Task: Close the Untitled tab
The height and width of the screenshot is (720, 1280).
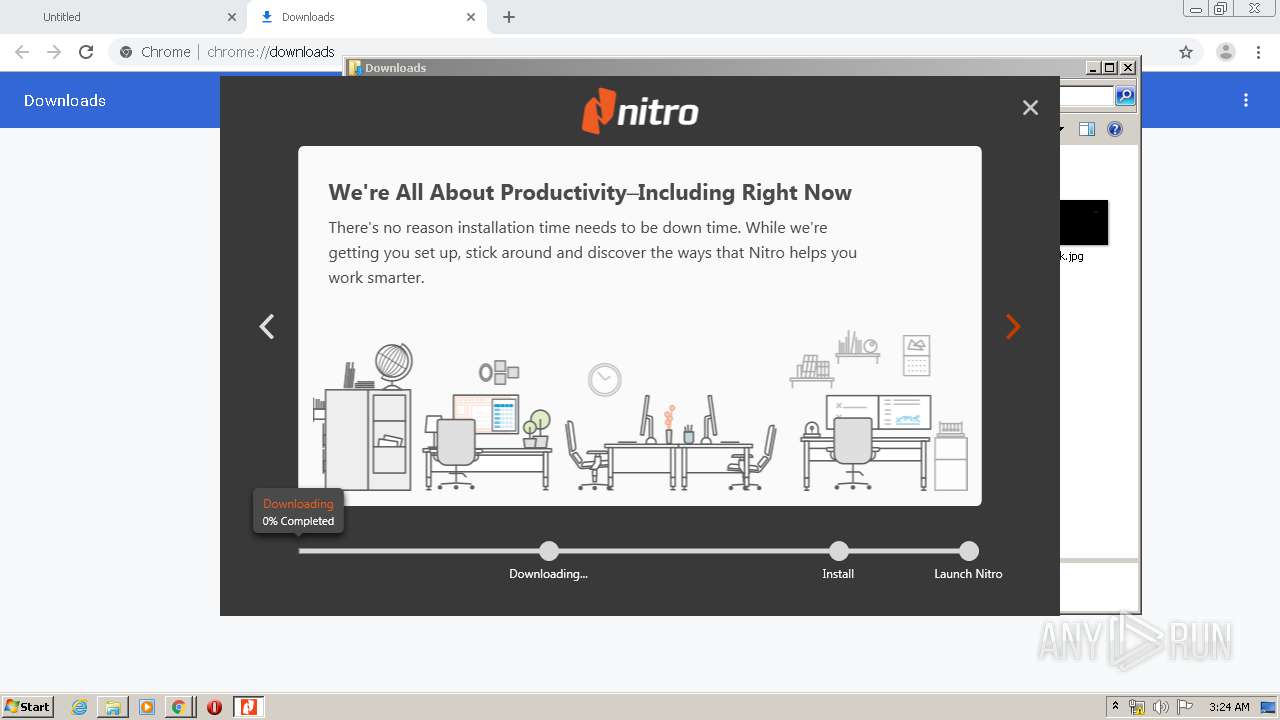Action: click(x=232, y=17)
